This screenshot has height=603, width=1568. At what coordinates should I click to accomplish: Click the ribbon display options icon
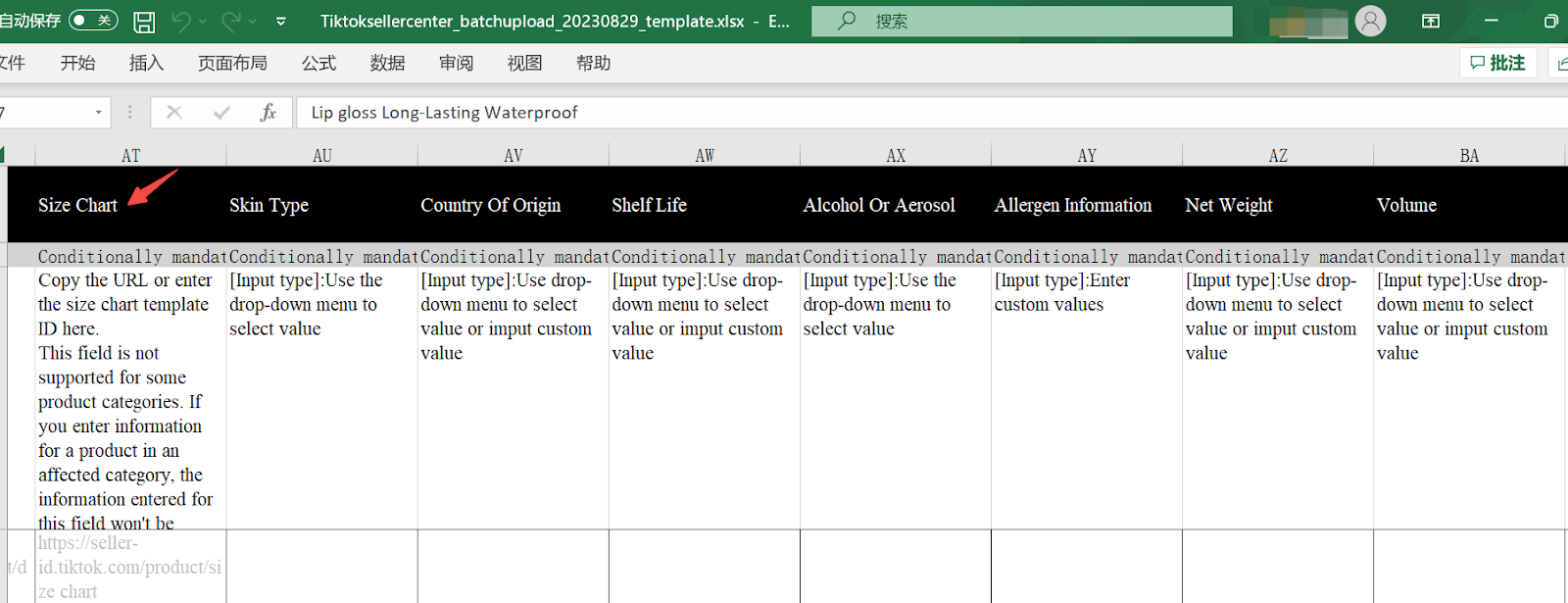click(x=1431, y=21)
